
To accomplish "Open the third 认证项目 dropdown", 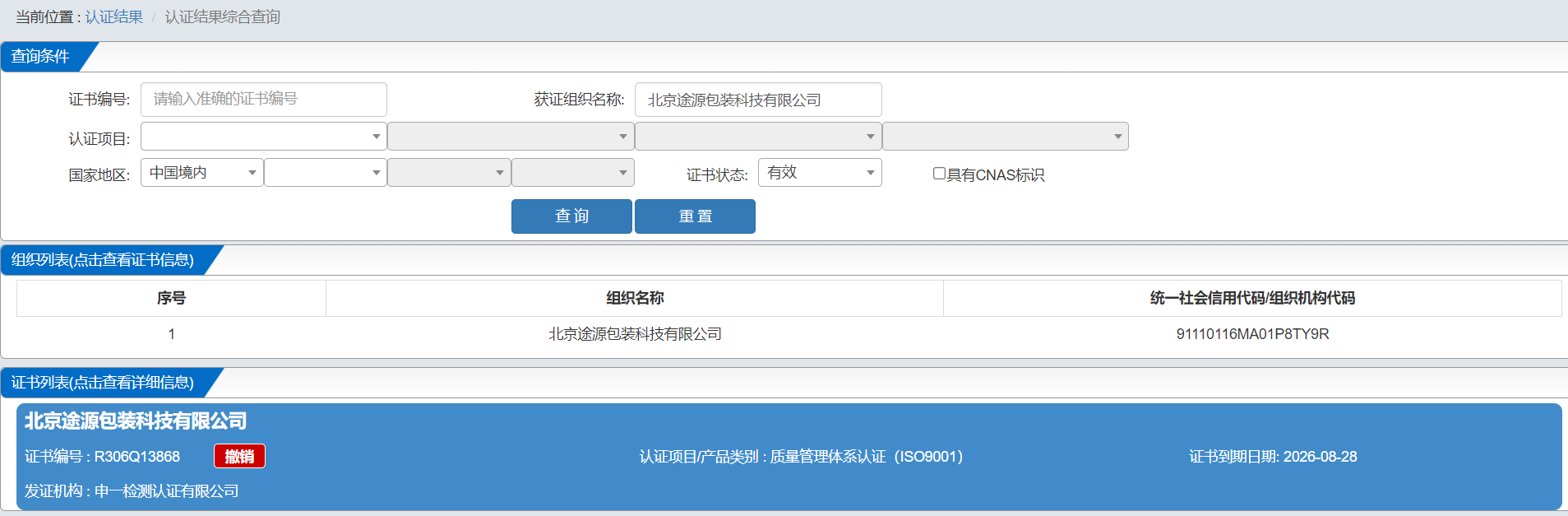I will [x=758, y=137].
